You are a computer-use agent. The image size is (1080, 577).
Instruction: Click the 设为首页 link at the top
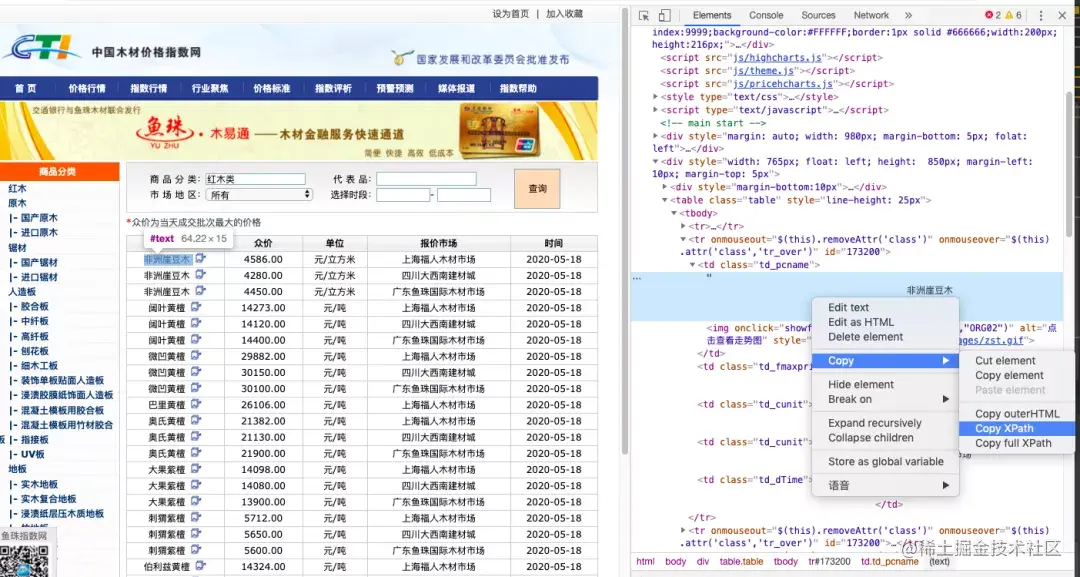510,14
